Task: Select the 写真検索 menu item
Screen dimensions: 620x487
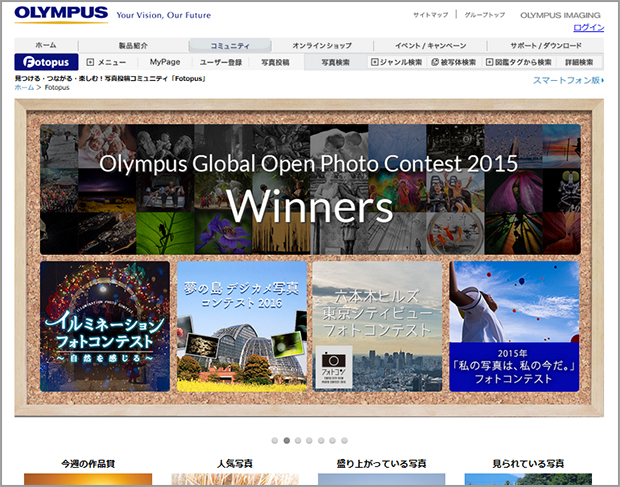Action: [335, 62]
